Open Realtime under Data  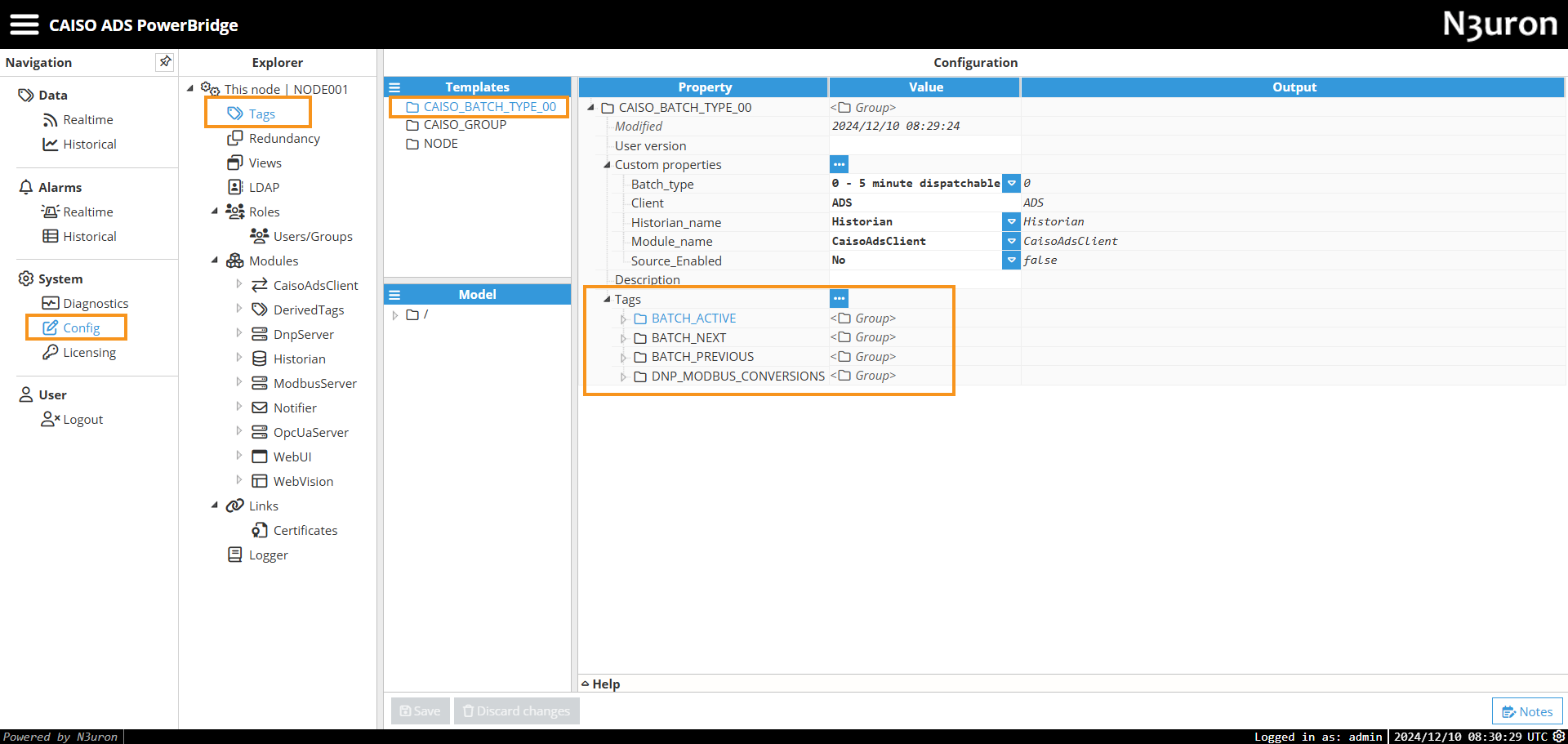coord(87,120)
